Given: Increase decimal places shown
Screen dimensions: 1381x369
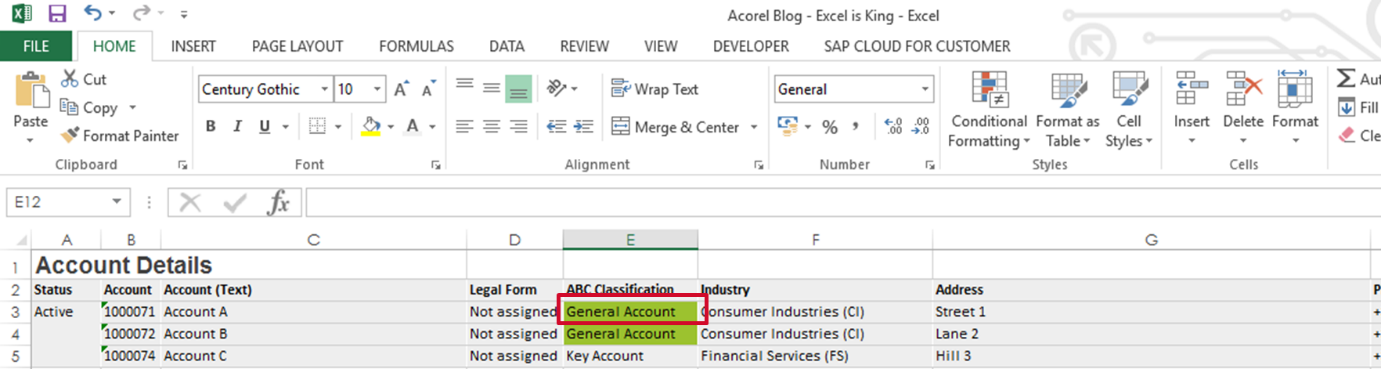Looking at the screenshot, I should click(x=894, y=126).
